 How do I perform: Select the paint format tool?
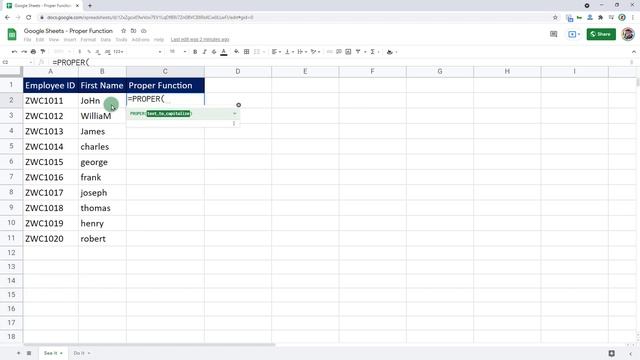tap(43, 52)
